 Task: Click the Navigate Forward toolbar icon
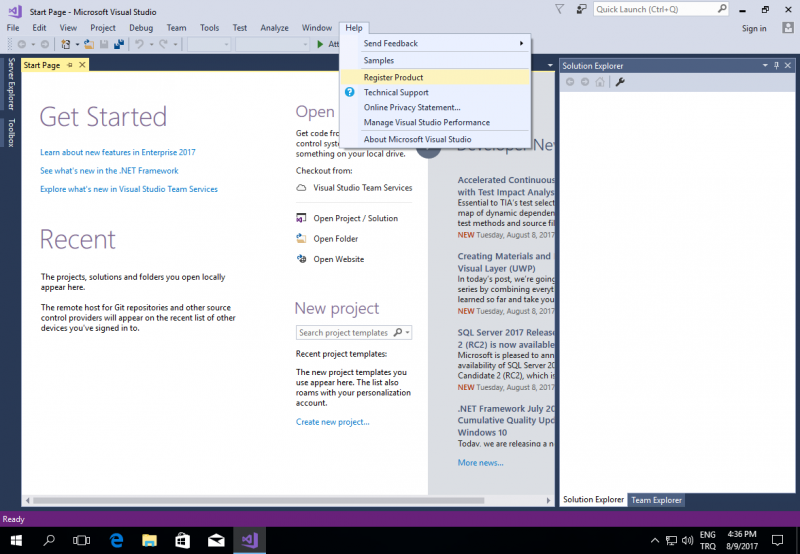pyautogui.click(x=45, y=44)
